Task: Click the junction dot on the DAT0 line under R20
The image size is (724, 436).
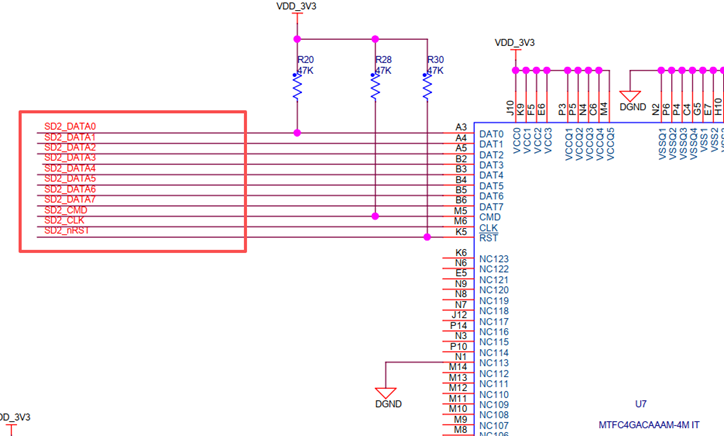Action: pos(297,133)
